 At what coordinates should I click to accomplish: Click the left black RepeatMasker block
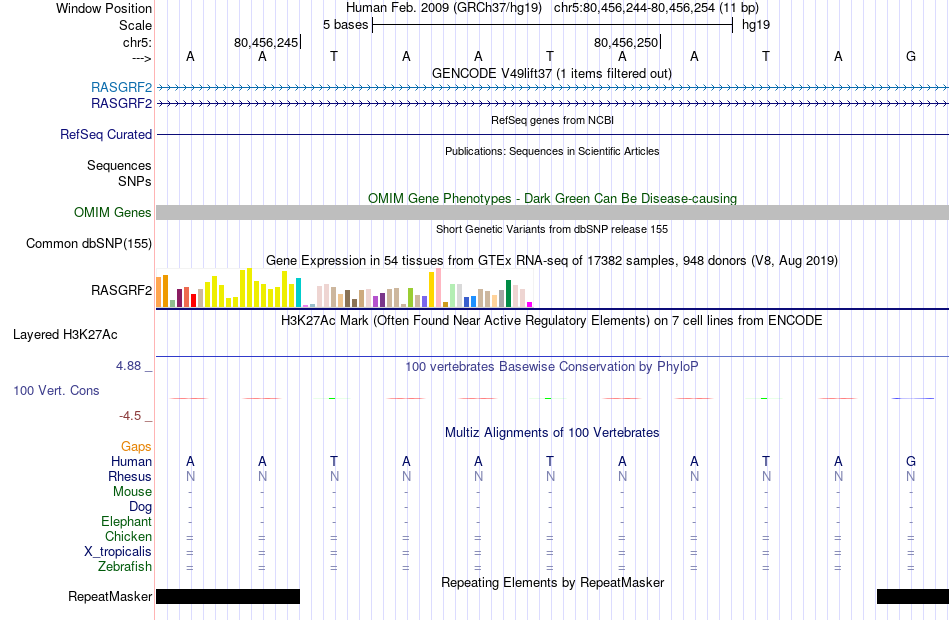pos(228,596)
